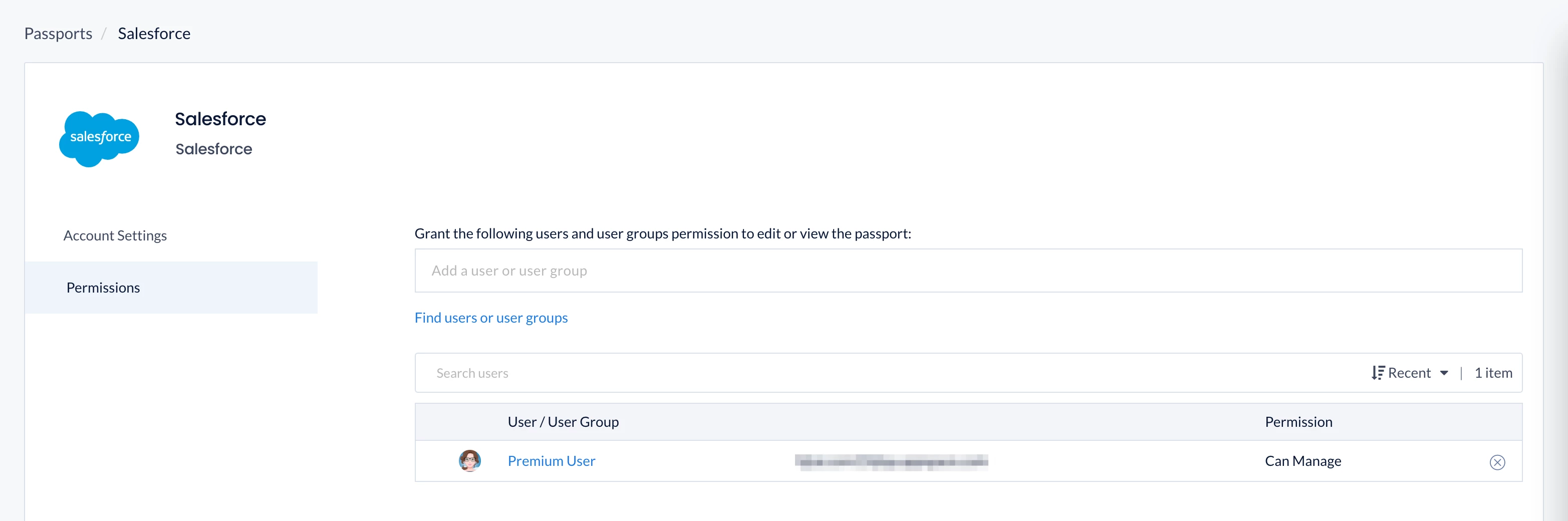Viewport: 1568px width, 521px height.
Task: Select the Permissions tab
Action: pos(103,288)
